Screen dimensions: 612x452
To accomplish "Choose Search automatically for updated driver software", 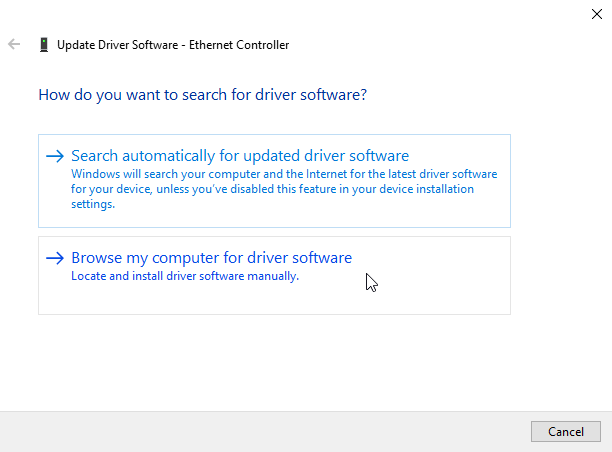I will pyautogui.click(x=274, y=181).
